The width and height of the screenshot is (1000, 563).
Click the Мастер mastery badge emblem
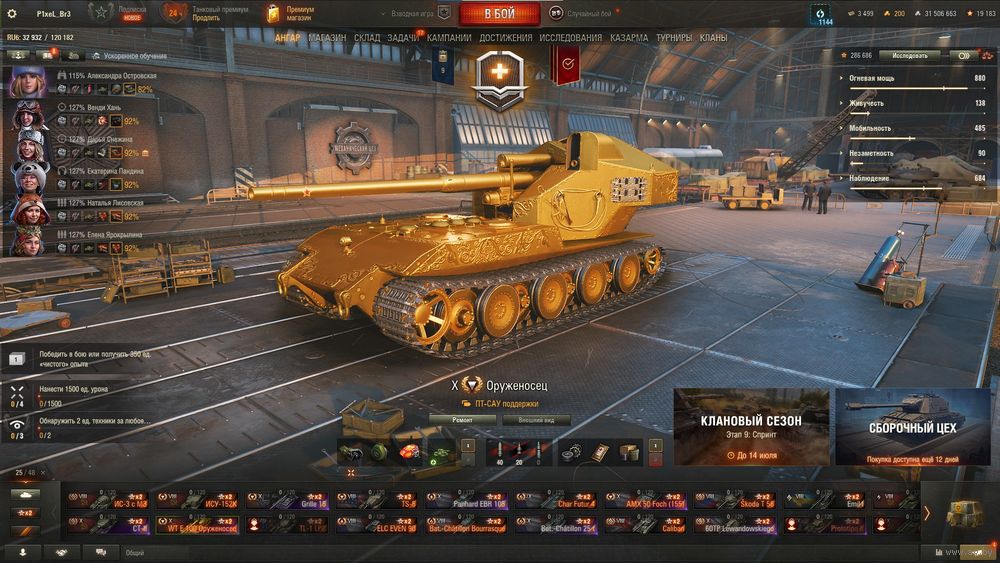coord(500,79)
